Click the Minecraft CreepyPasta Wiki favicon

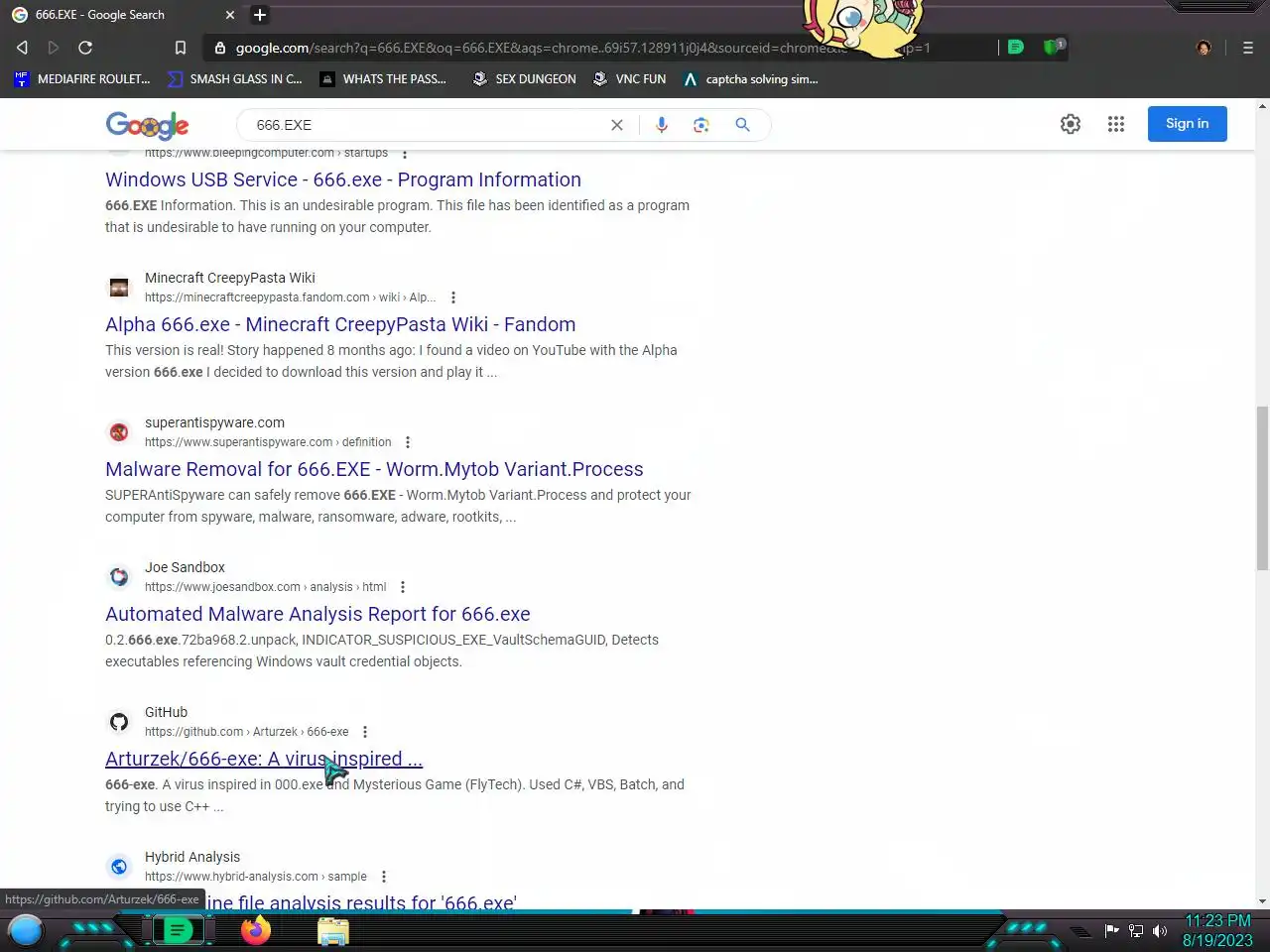click(119, 288)
